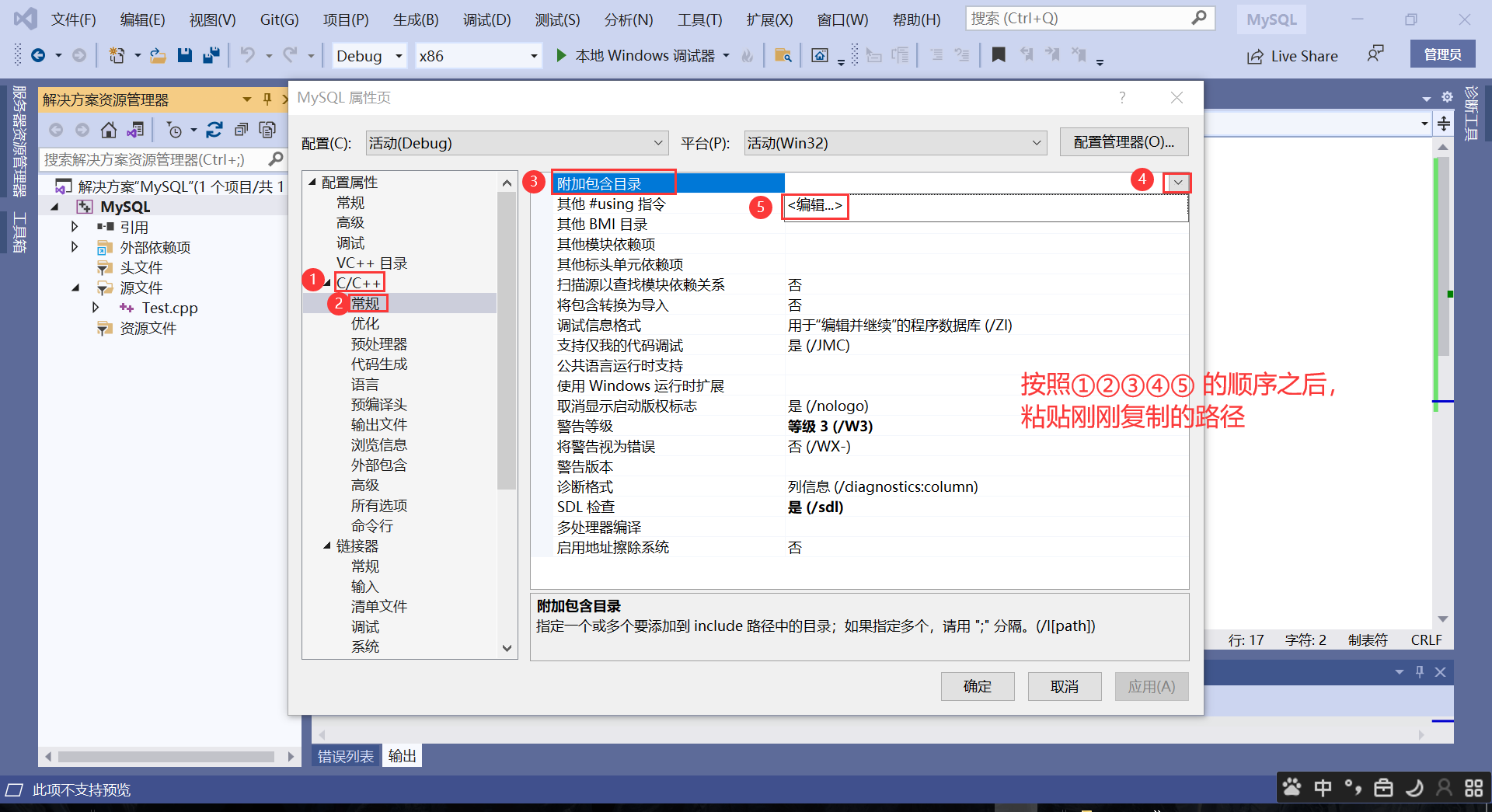The height and width of the screenshot is (812, 1492).
Task: Open the x86 platform dropdown in the toolbar
Action: coord(478,56)
